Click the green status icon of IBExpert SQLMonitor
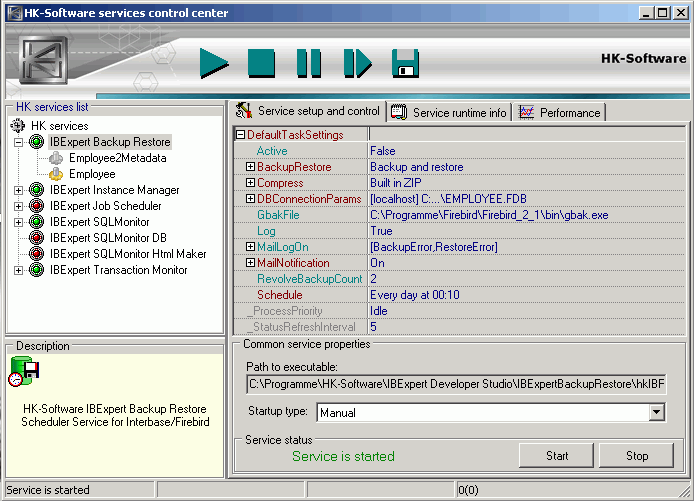Screen dimensions: 694x501 coord(36,222)
